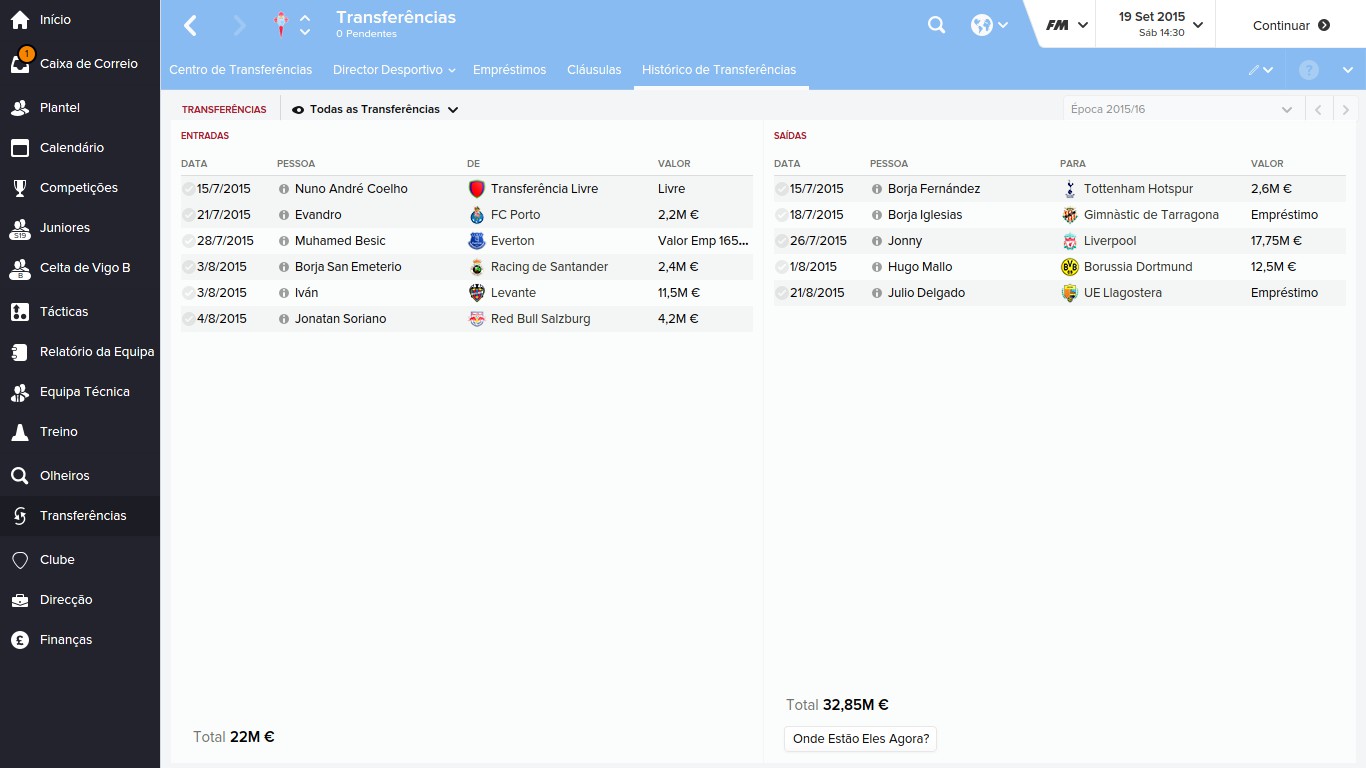
Task: Open Competições trophy icon
Action: click(19, 188)
